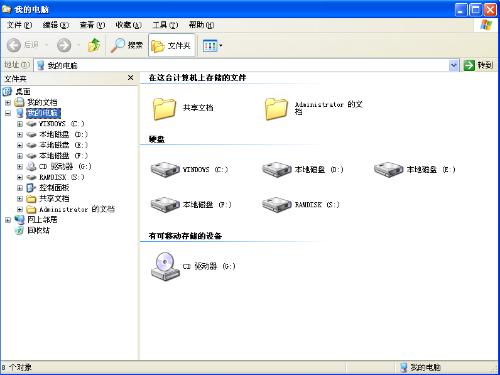Select the Administrator 的文档 folder icon

276,108
